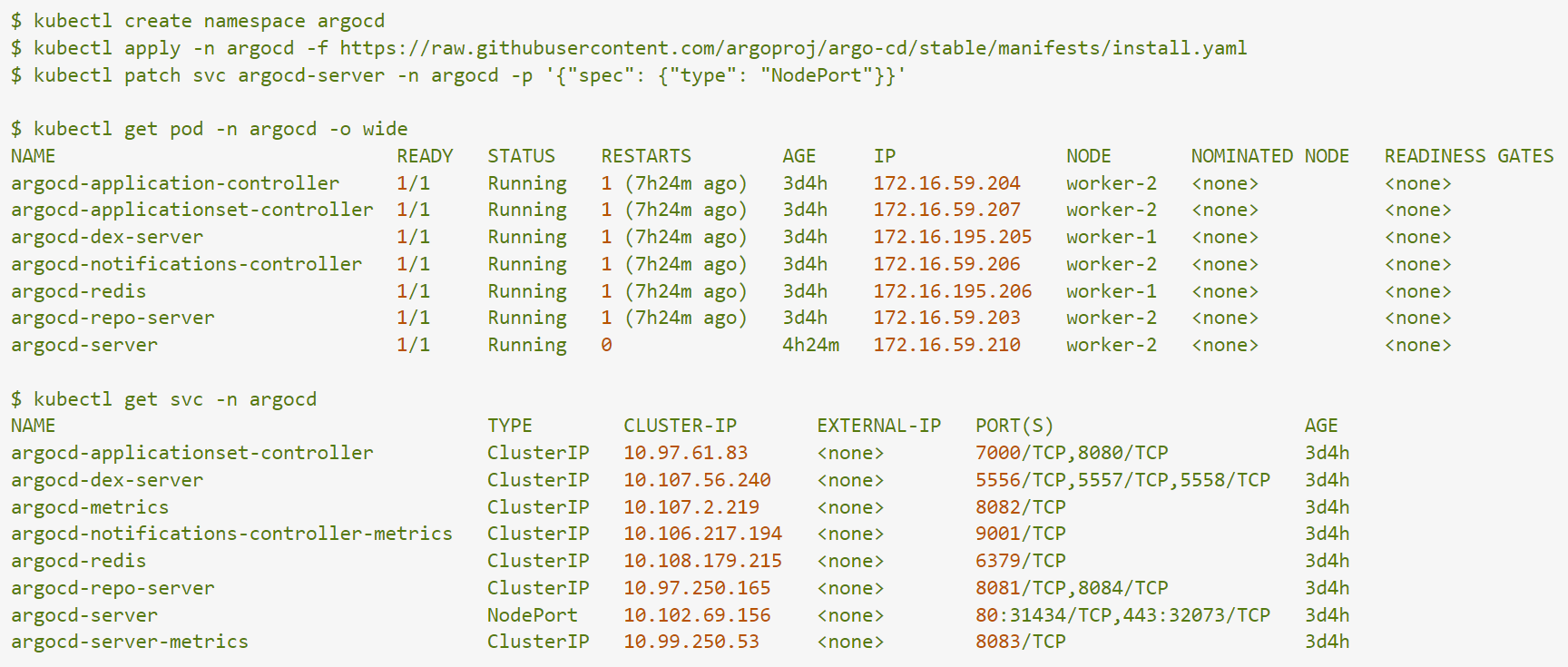Click the argocd-server-metrics service name
1568x667 pixels.
click(x=130, y=642)
